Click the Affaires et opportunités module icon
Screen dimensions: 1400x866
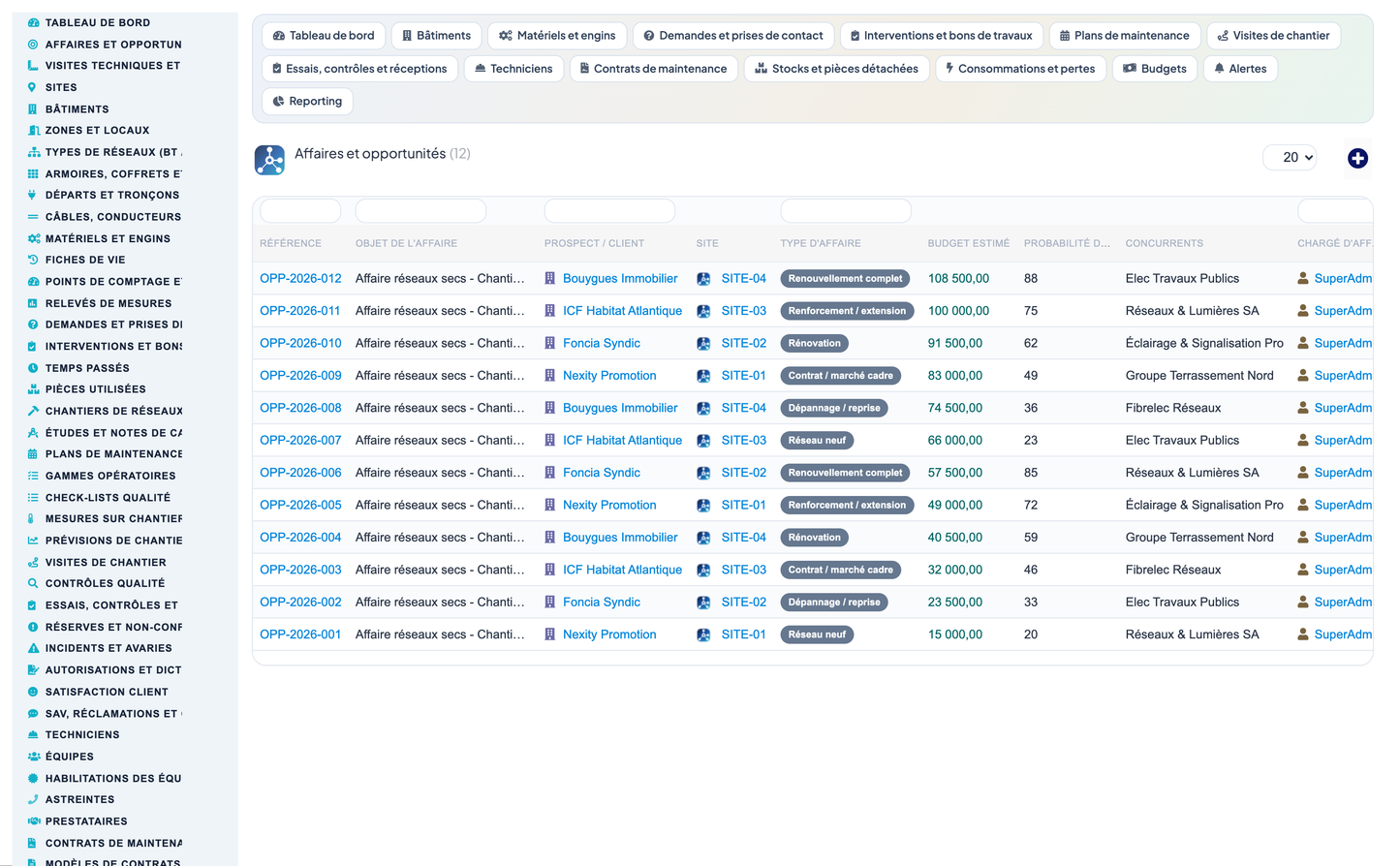coord(269,160)
